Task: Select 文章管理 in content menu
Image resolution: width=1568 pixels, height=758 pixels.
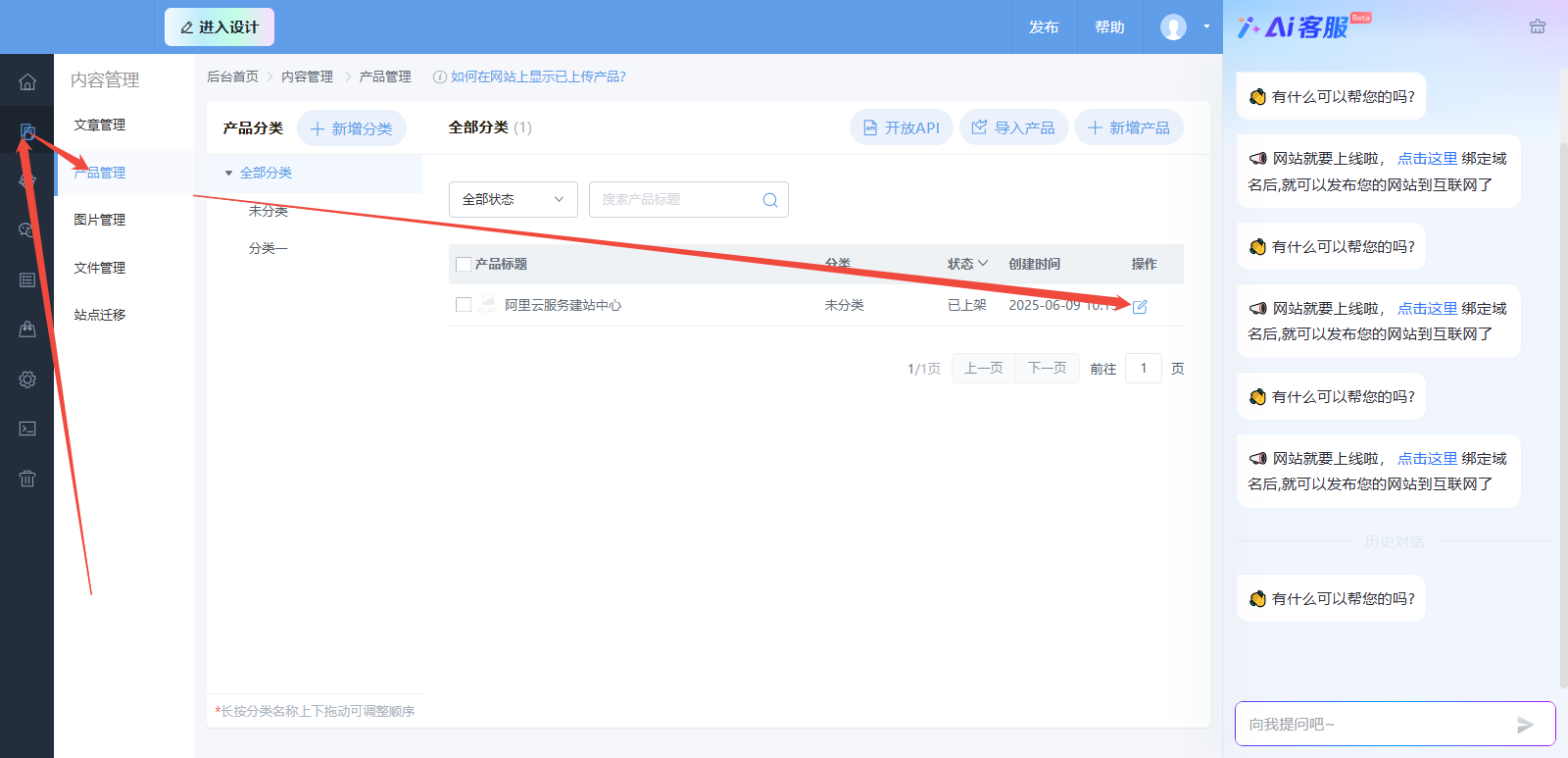Action: pyautogui.click(x=100, y=125)
